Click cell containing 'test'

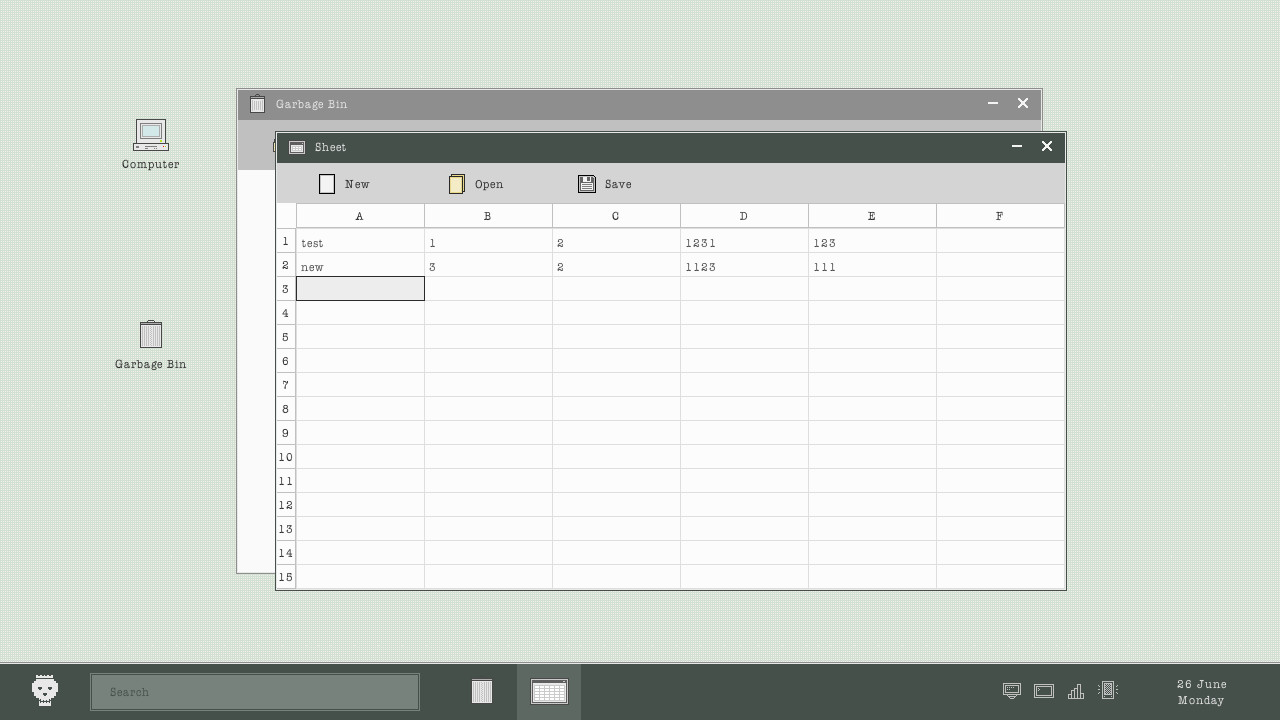click(360, 242)
